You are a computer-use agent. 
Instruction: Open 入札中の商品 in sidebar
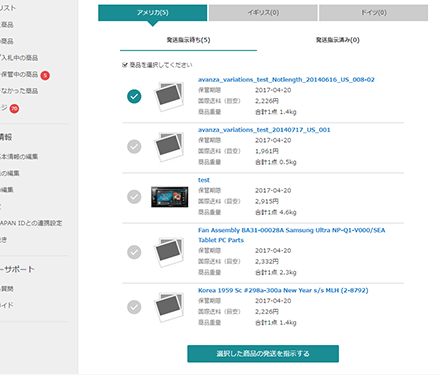click(x=19, y=58)
